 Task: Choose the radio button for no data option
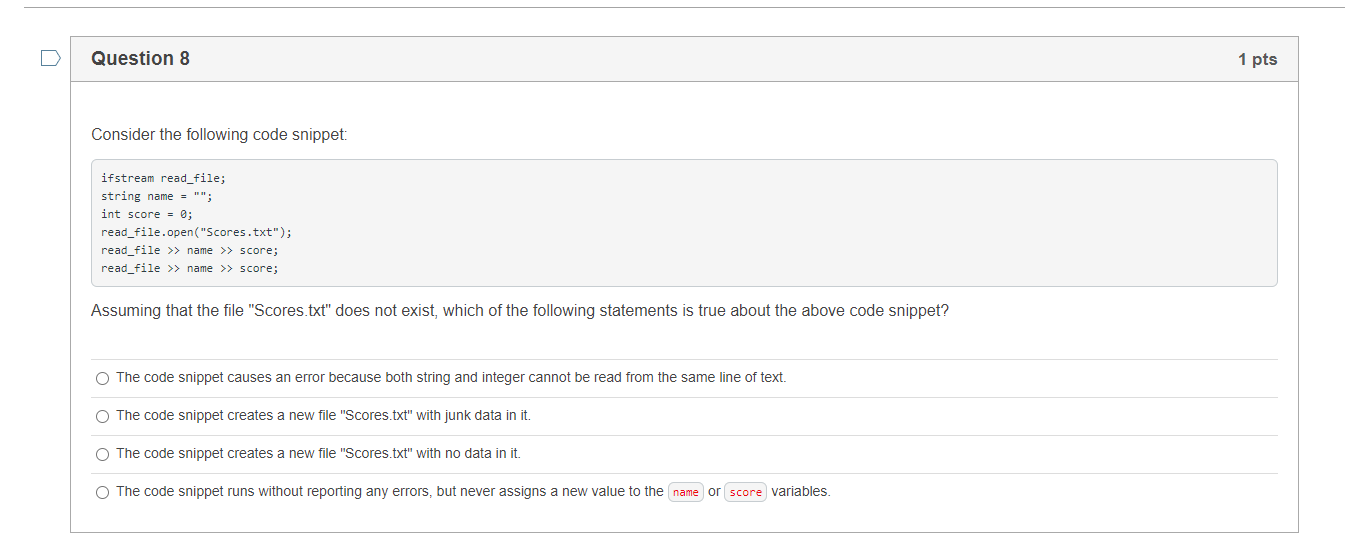102,454
